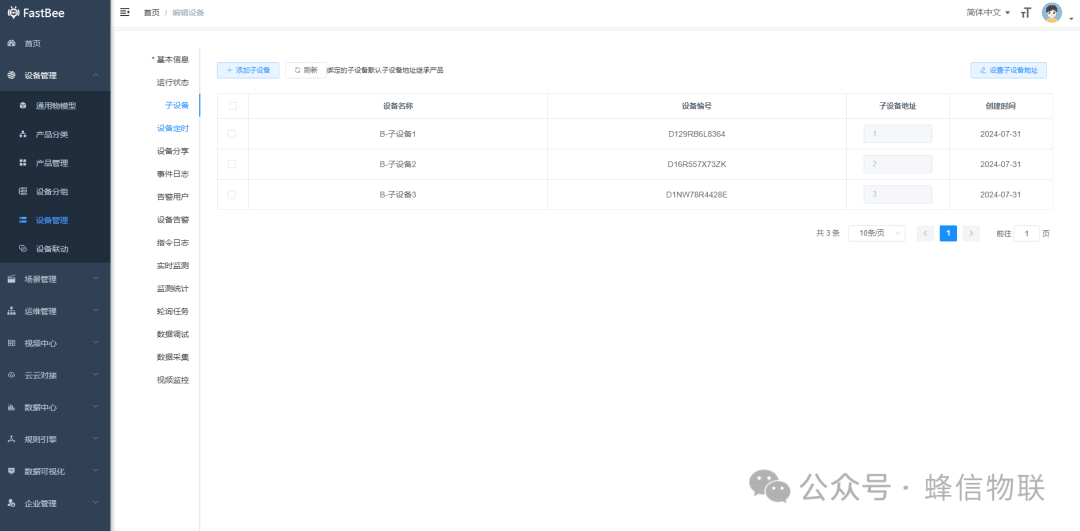
Task: Click device number D1NW78R4428E
Action: pyautogui.click(x=696, y=194)
